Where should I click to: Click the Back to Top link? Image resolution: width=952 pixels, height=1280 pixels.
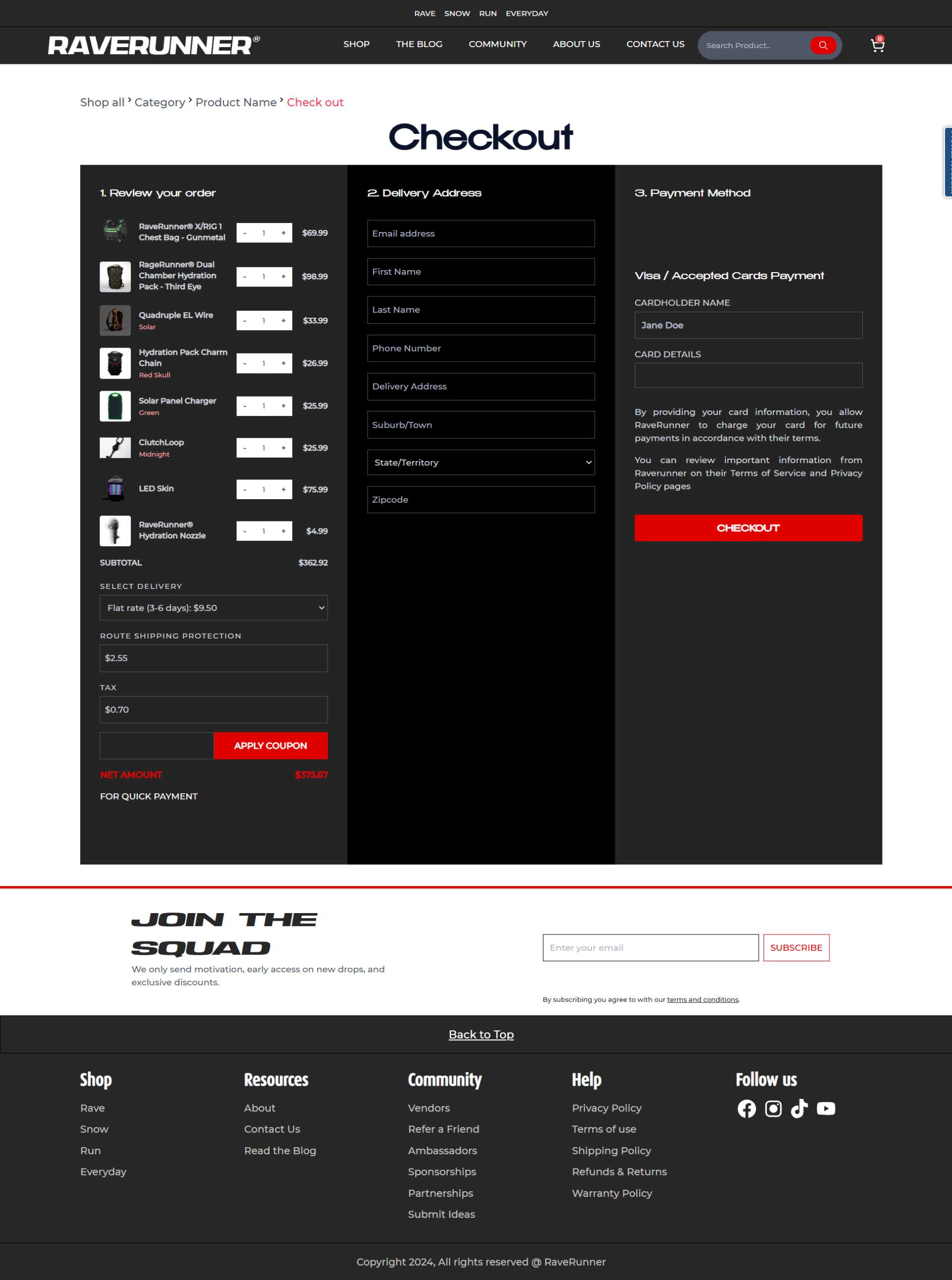pyautogui.click(x=480, y=1034)
